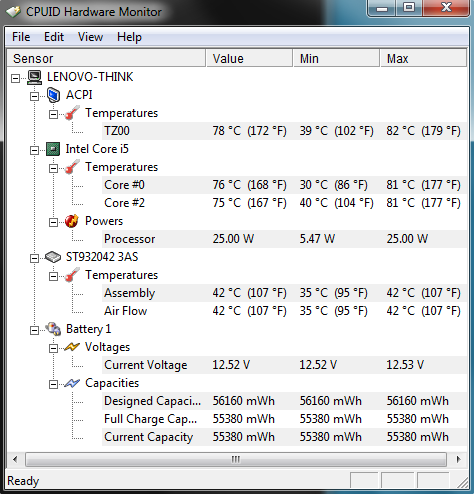Click the Max column header
This screenshot has width=474, height=494.
coord(423,58)
